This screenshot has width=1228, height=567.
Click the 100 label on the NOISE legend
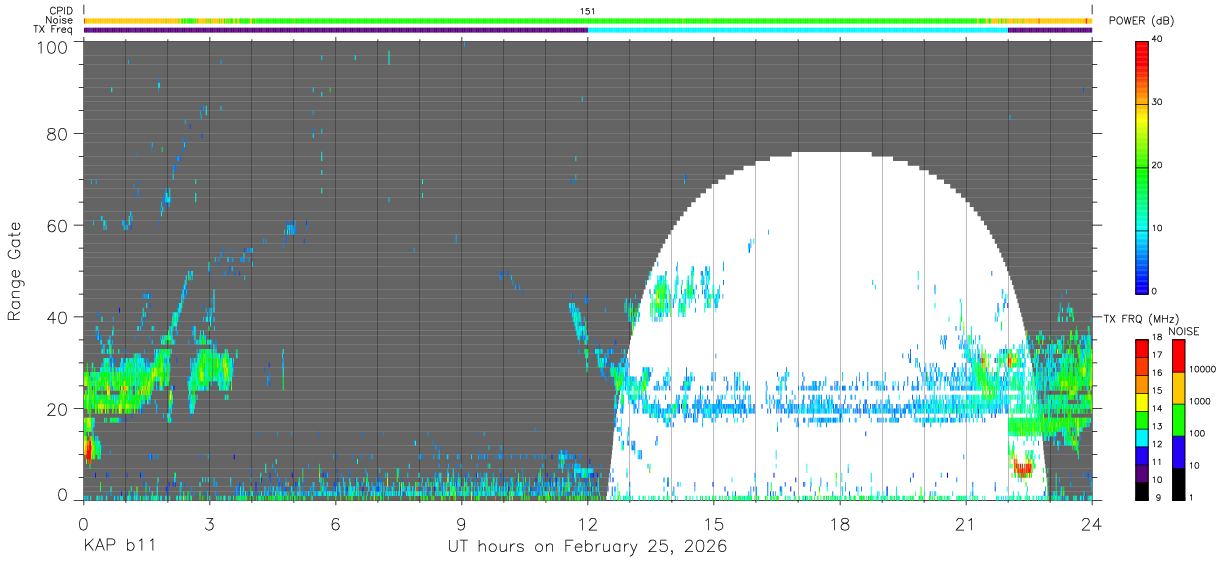(x=1197, y=433)
